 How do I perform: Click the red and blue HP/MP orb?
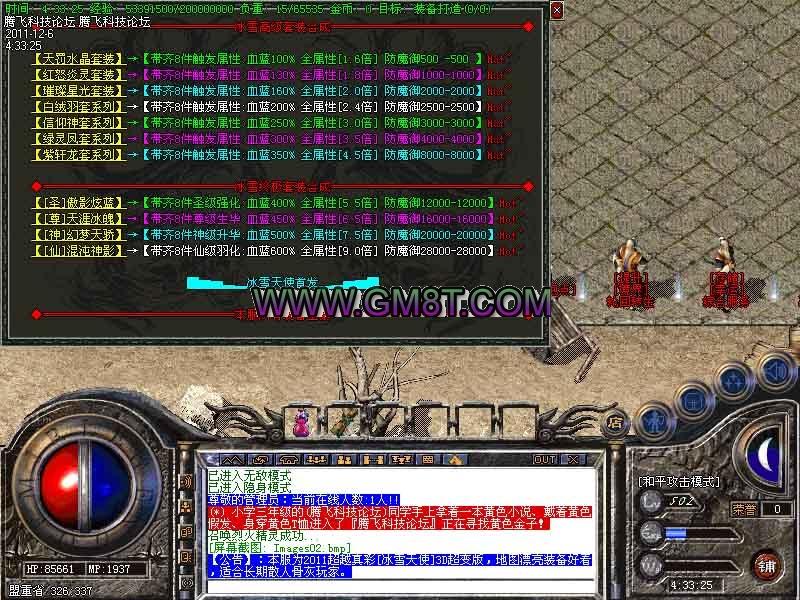86,486
